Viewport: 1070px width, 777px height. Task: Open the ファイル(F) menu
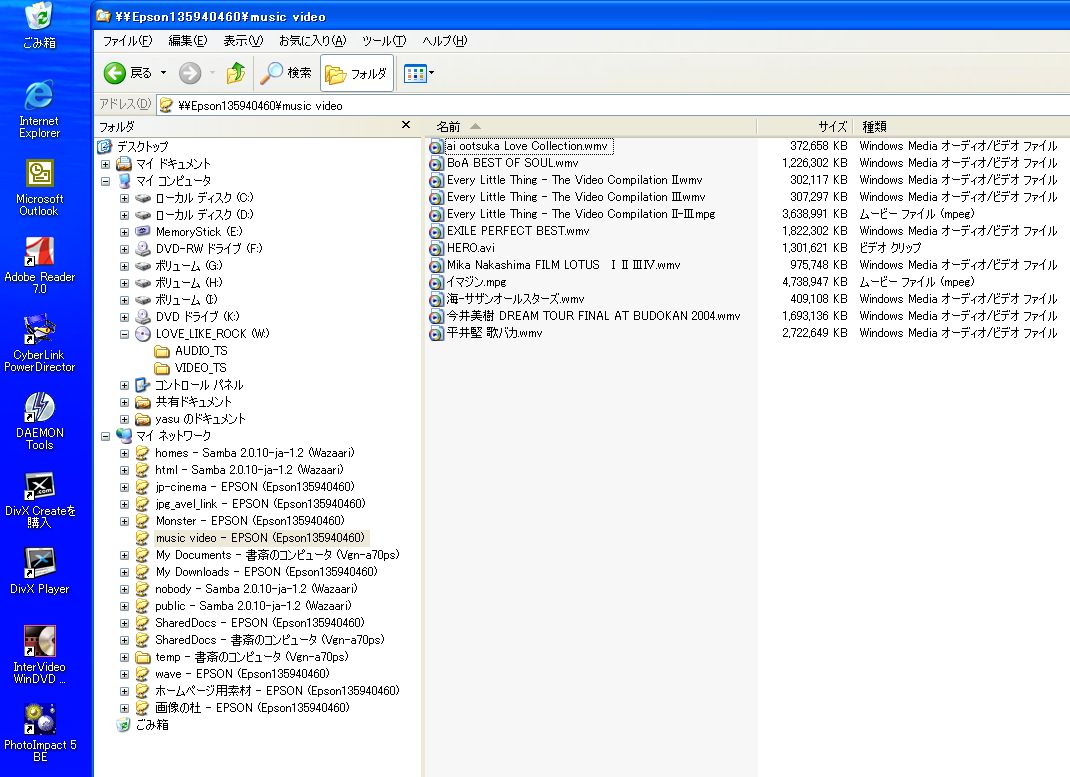point(128,41)
